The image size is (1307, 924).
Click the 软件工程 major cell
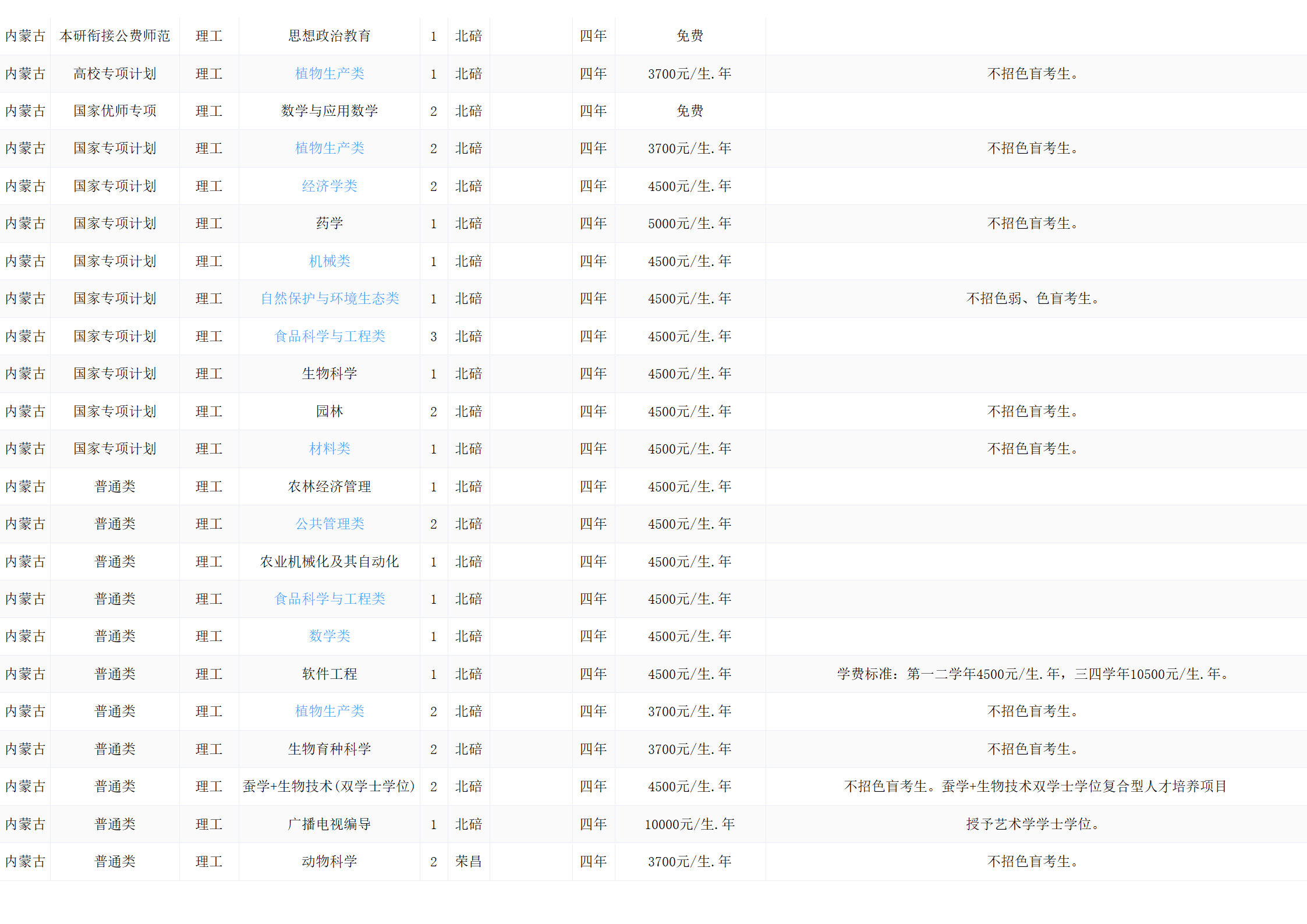click(330, 674)
